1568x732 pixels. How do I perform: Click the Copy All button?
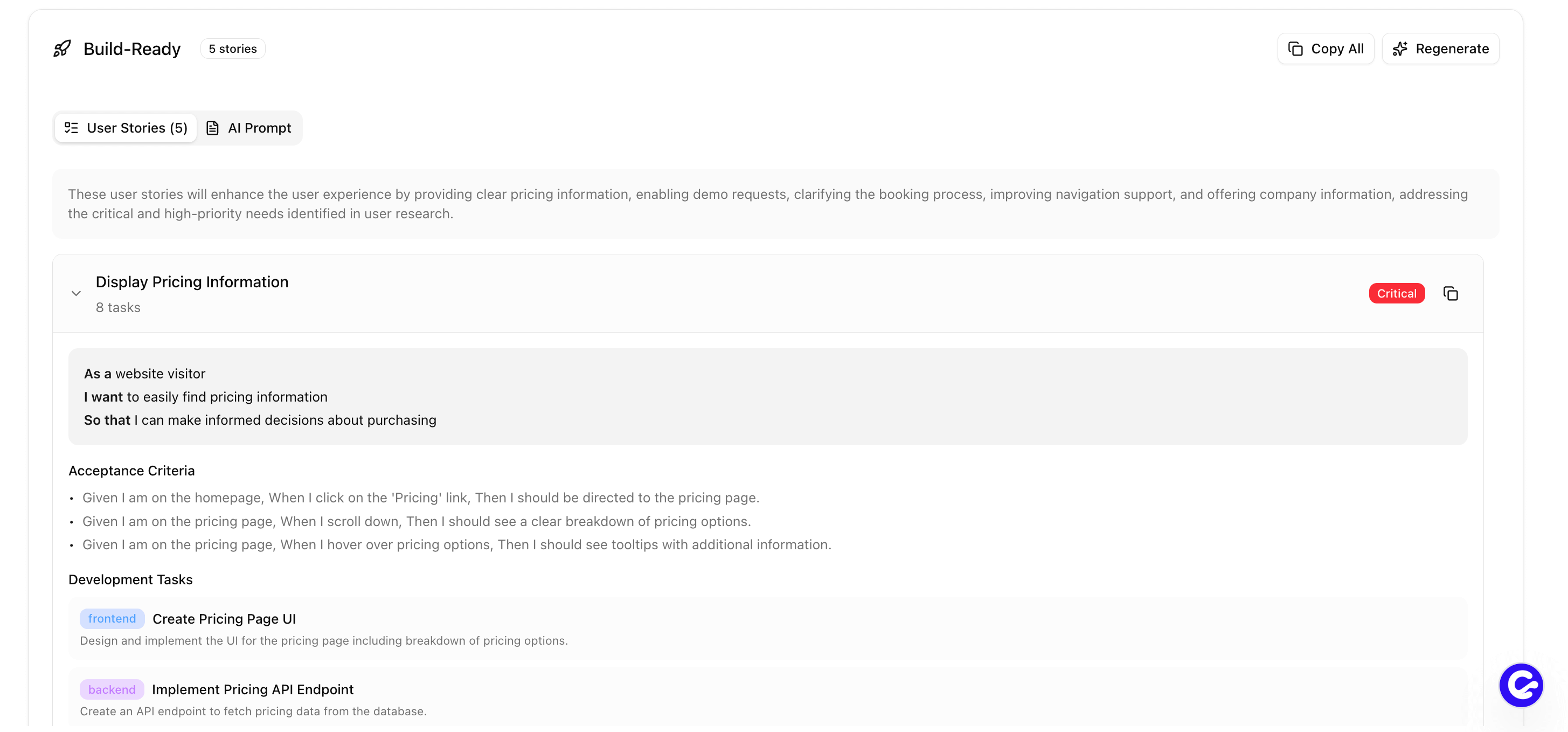pyautogui.click(x=1325, y=49)
